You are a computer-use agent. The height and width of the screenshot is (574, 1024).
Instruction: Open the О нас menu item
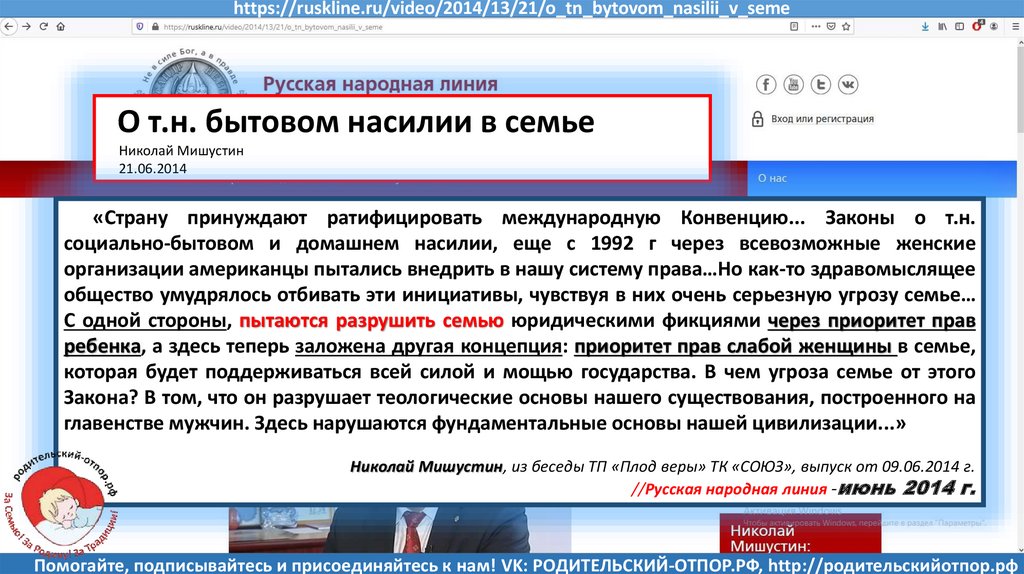point(772,178)
